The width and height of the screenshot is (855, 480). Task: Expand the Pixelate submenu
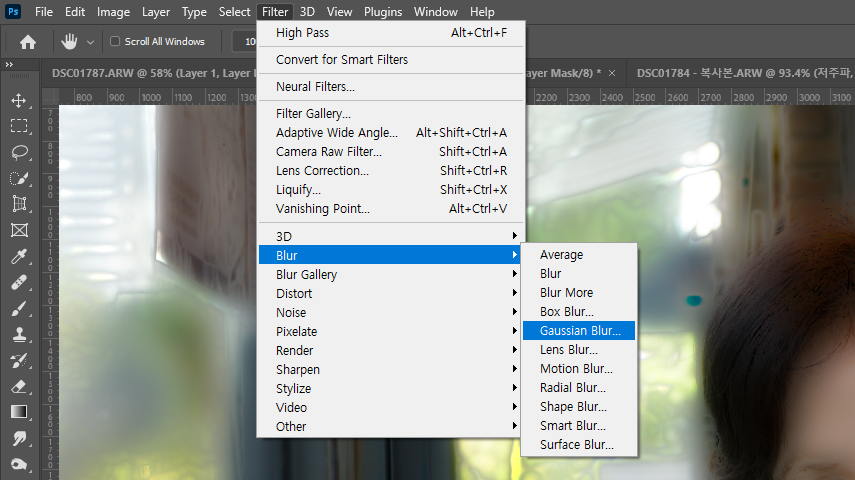coord(391,332)
